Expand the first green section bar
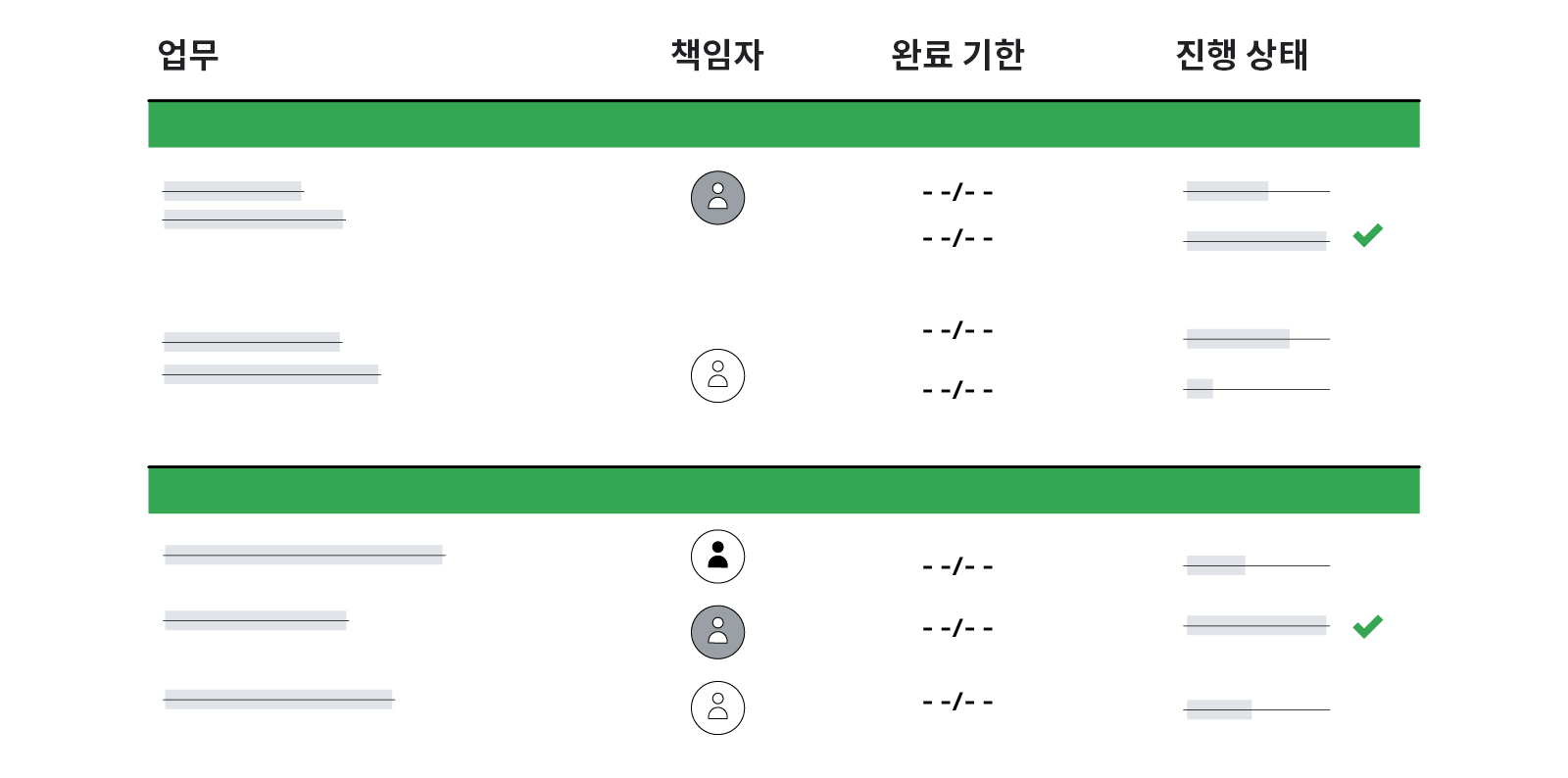 pos(784,124)
